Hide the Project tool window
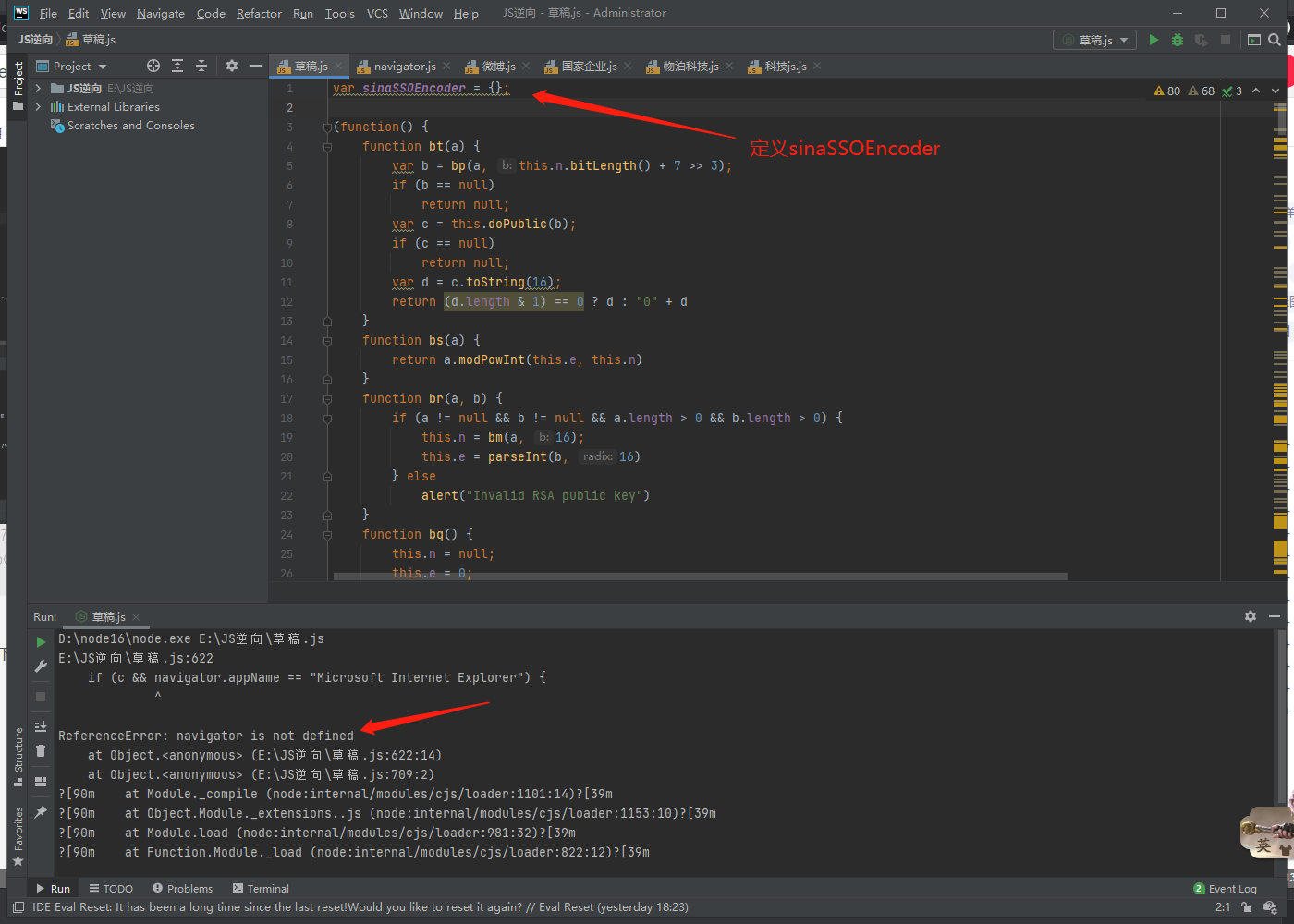1294x924 pixels. point(256,66)
